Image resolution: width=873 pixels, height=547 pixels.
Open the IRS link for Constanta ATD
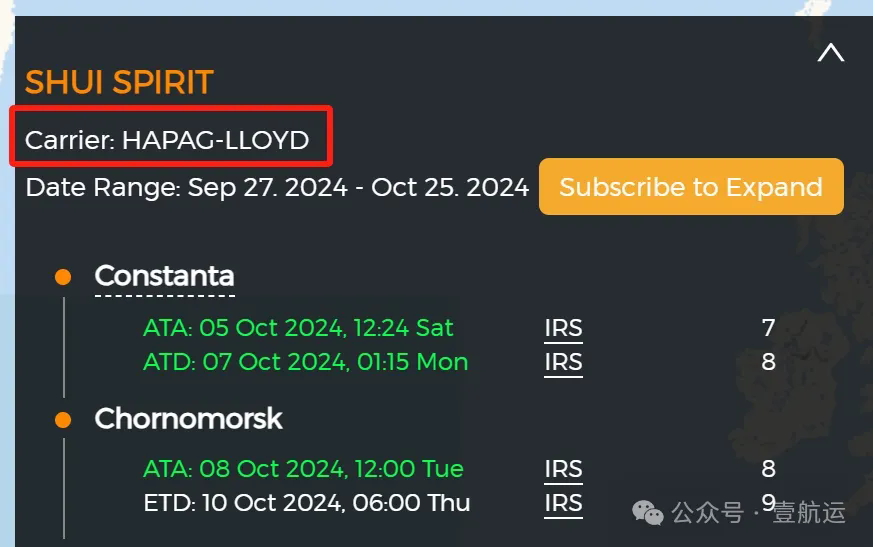[563, 363]
